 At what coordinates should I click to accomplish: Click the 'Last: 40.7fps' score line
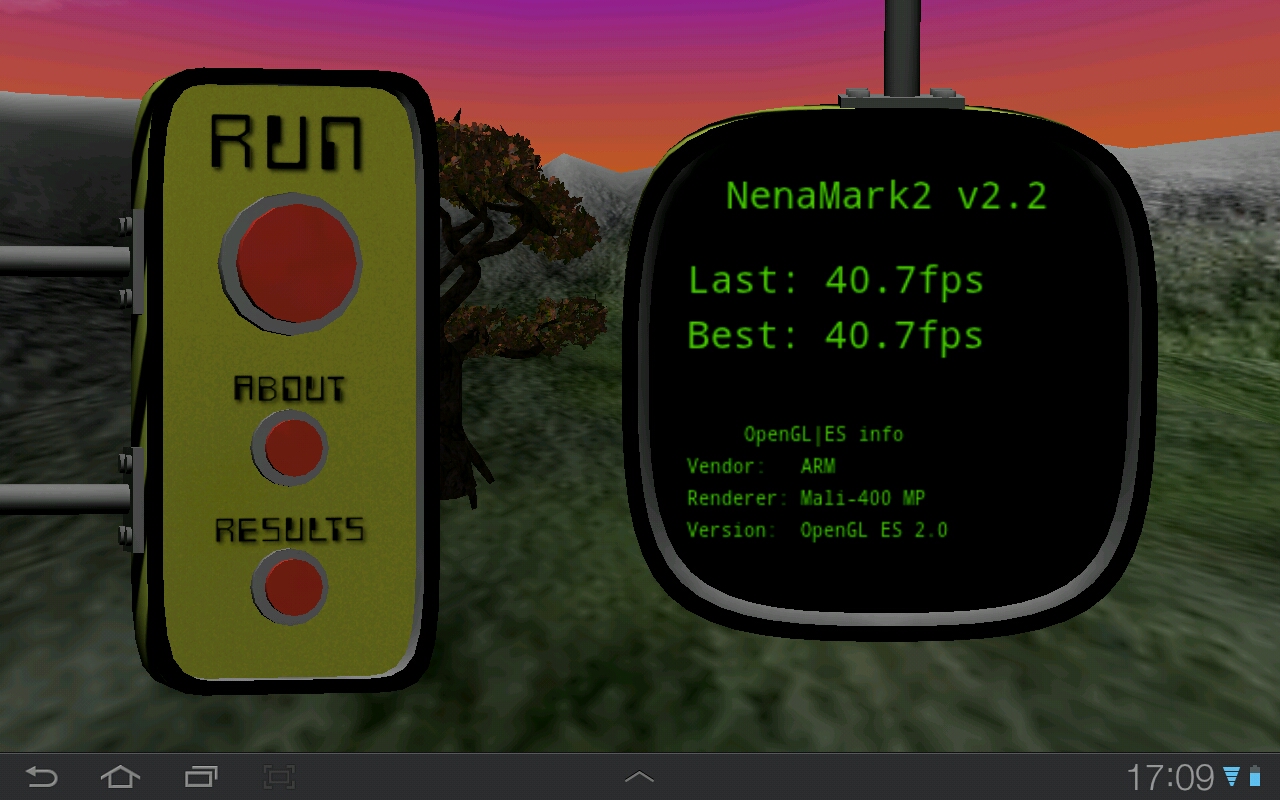click(836, 281)
